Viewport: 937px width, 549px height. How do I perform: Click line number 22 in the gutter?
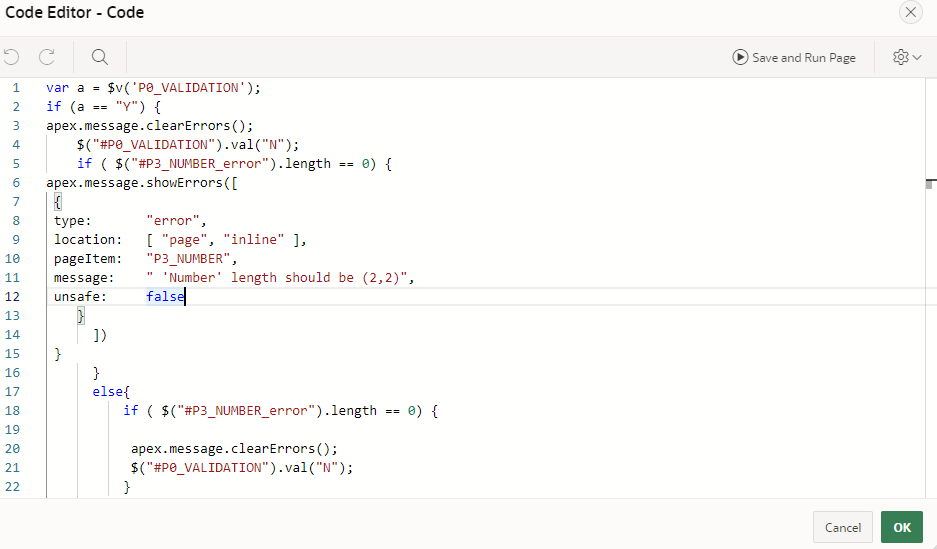coord(13,487)
